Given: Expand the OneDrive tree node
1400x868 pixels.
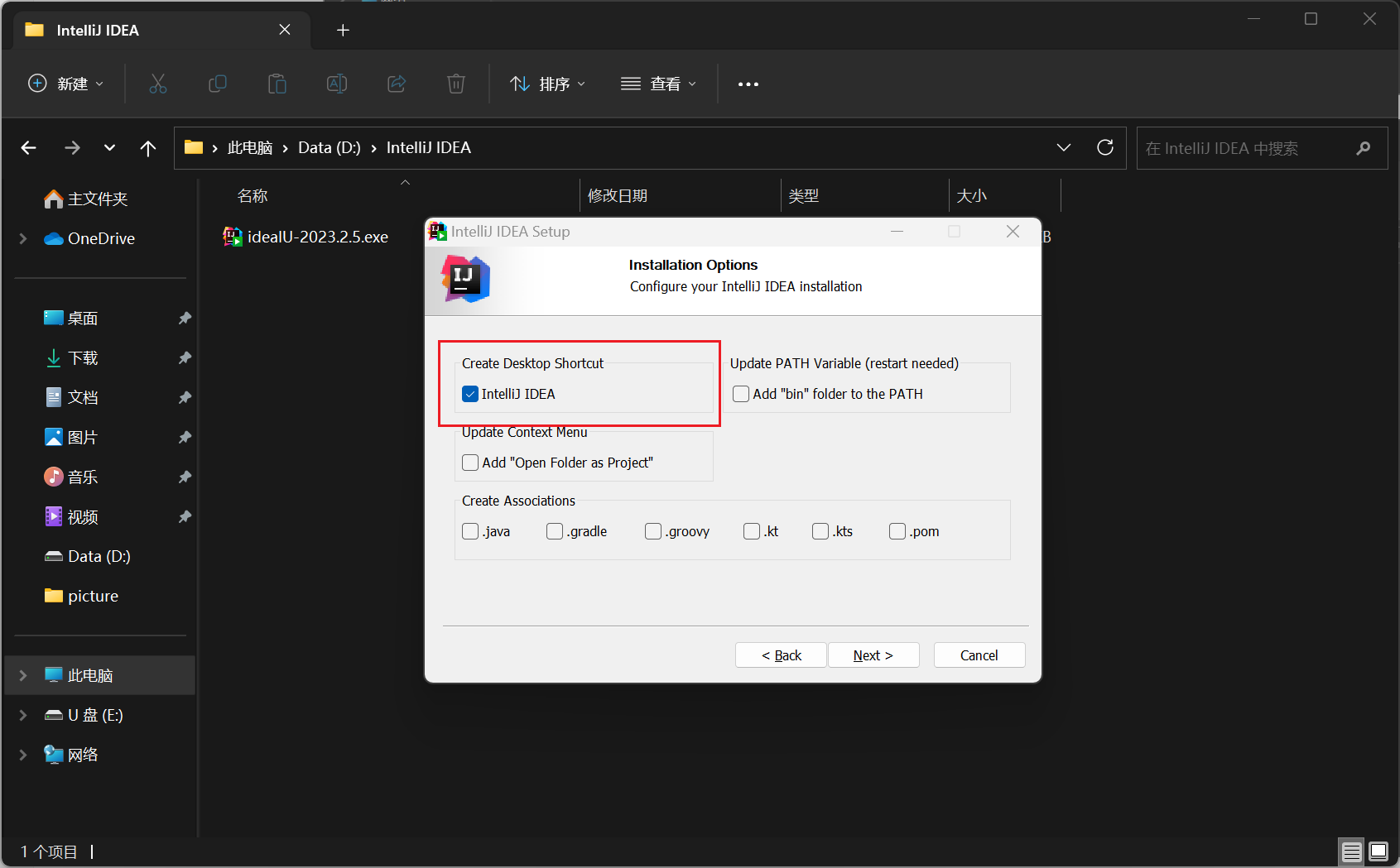Looking at the screenshot, I should coord(23,238).
